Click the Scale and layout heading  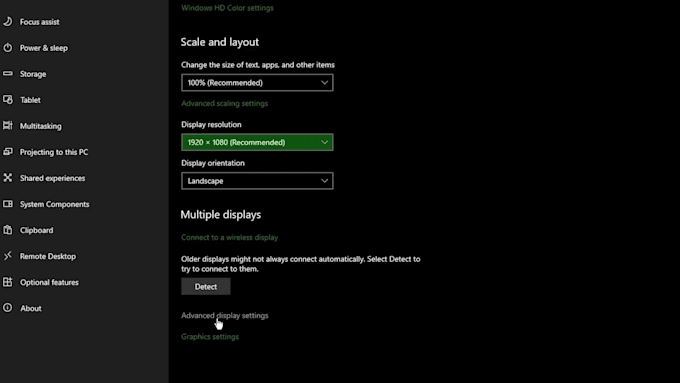click(x=219, y=42)
